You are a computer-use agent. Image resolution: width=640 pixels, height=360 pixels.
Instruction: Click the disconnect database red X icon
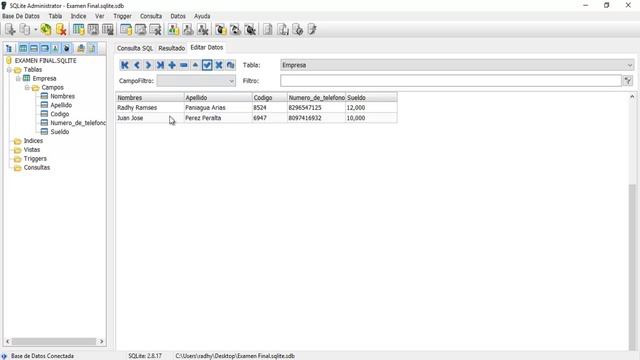pyautogui.click(x=61, y=29)
